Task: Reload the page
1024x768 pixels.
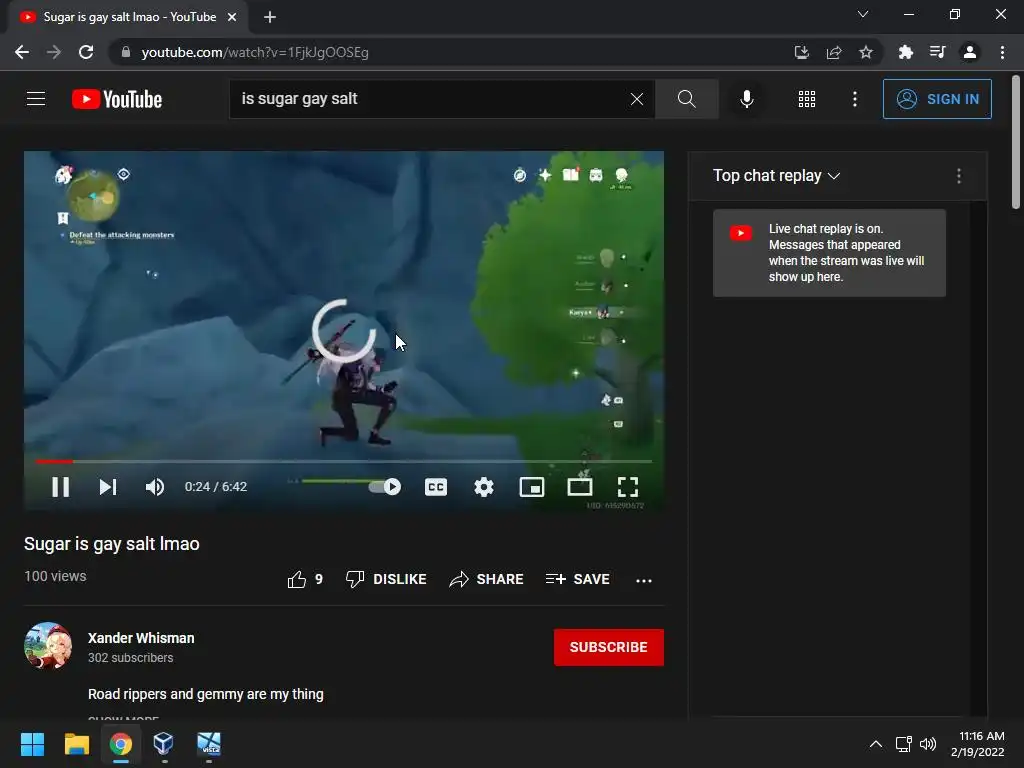Action: (86, 52)
